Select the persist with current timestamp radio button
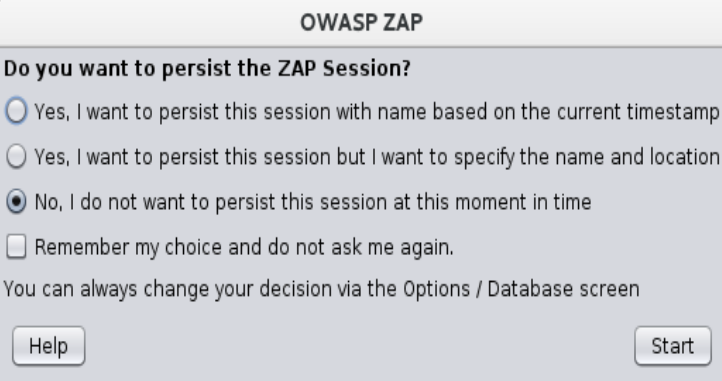Screen dimensions: 722x381 [x=16, y=111]
